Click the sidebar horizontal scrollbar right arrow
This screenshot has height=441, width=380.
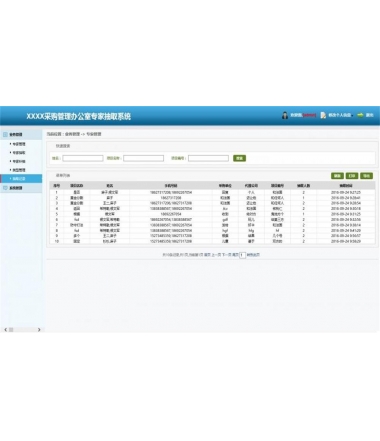tap(39, 330)
